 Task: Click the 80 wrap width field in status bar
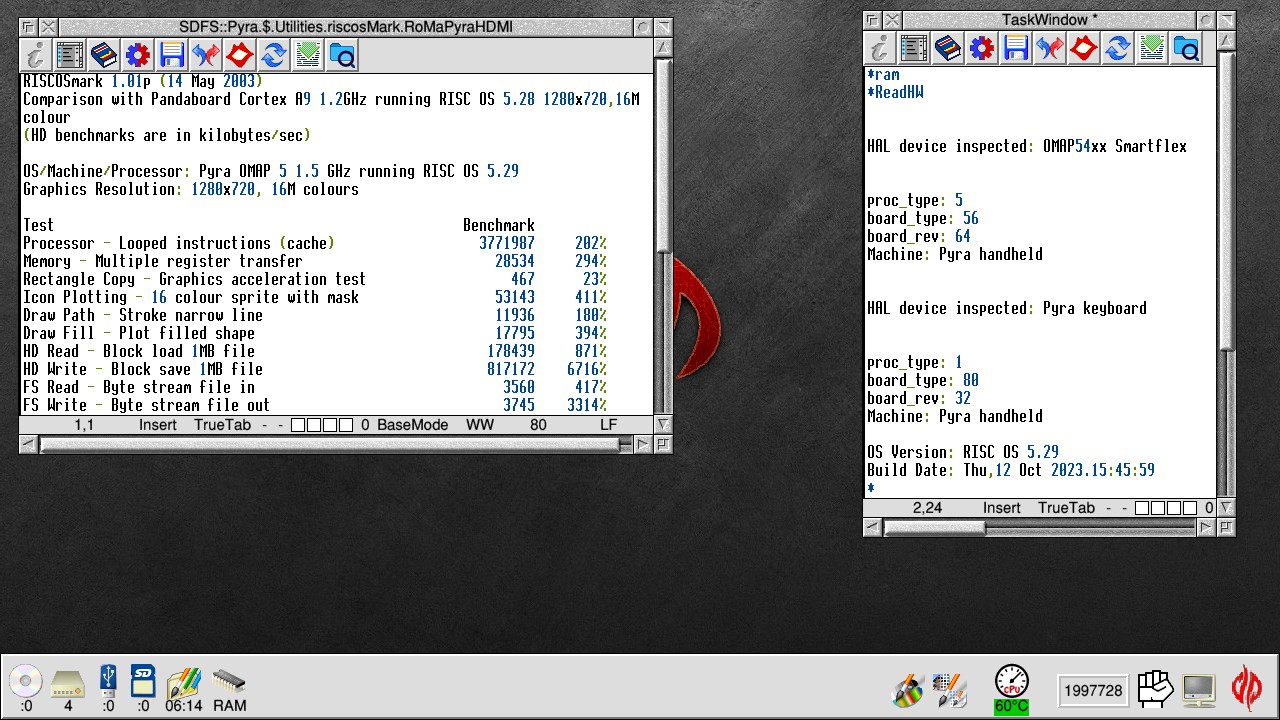click(x=538, y=425)
